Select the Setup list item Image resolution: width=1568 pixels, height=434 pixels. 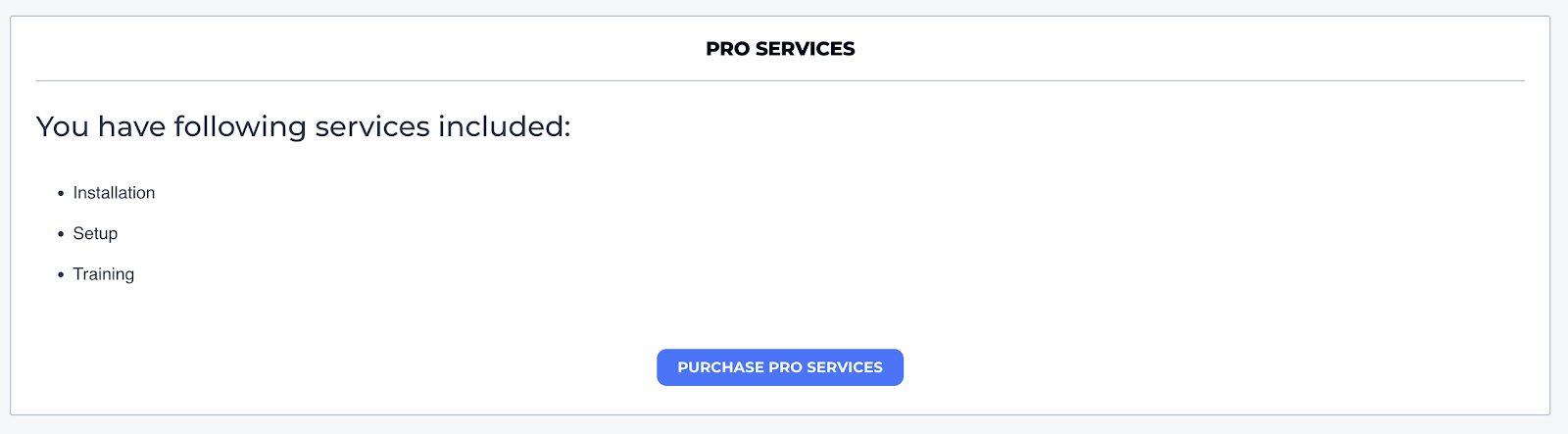[95, 233]
